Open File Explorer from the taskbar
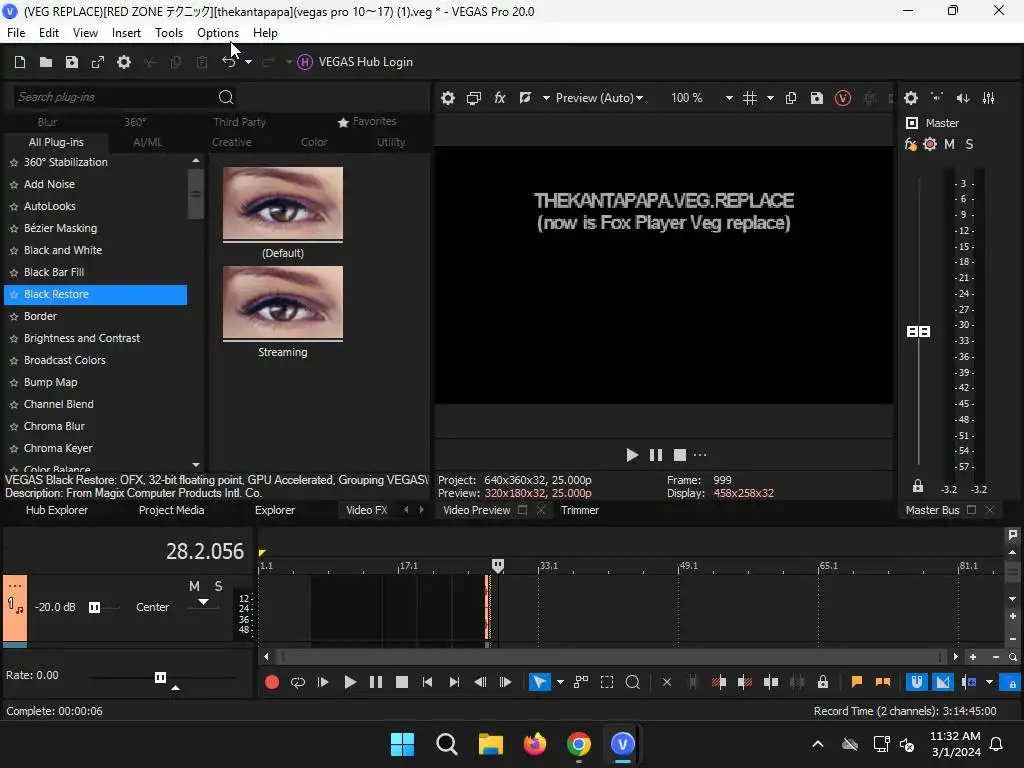The height and width of the screenshot is (768, 1024). pos(490,744)
